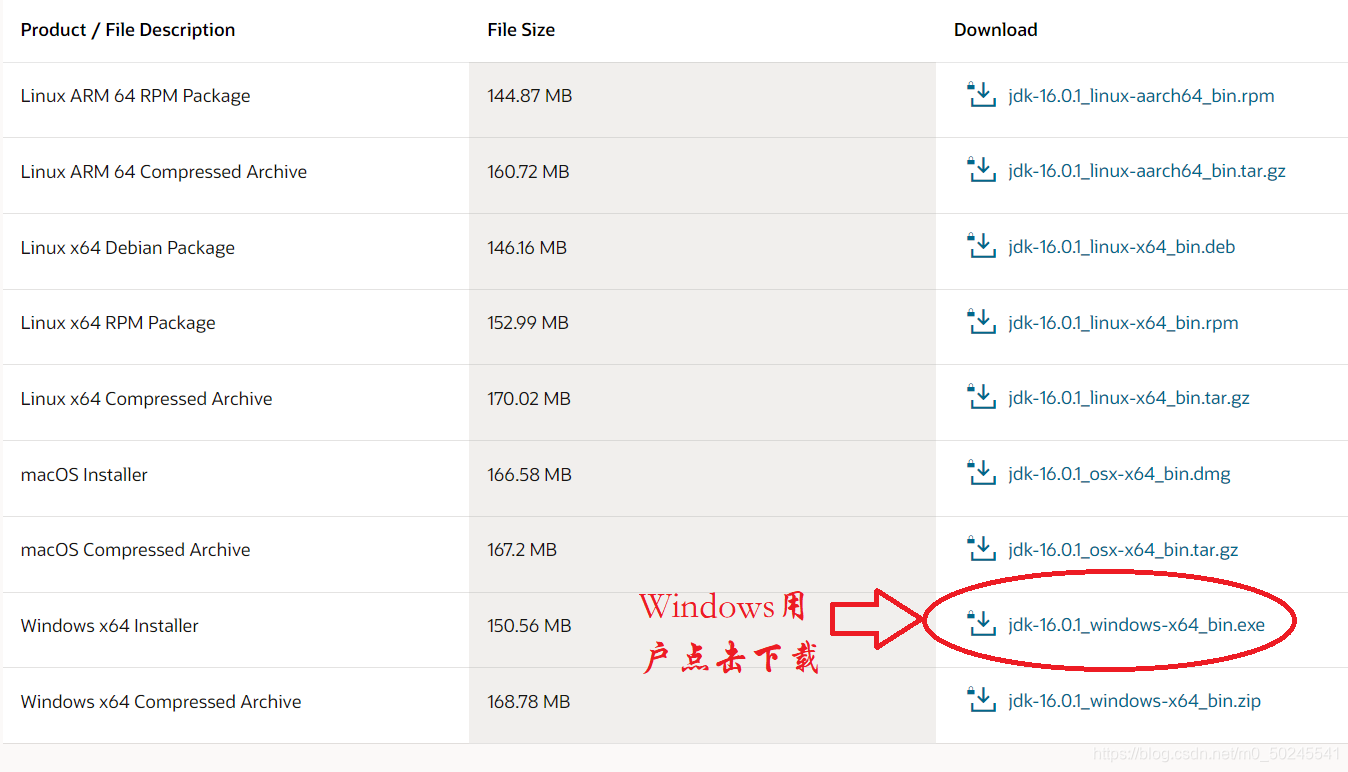Select Linux x64 Debian Package text
Screen dimensions: 1348x772
(128, 248)
